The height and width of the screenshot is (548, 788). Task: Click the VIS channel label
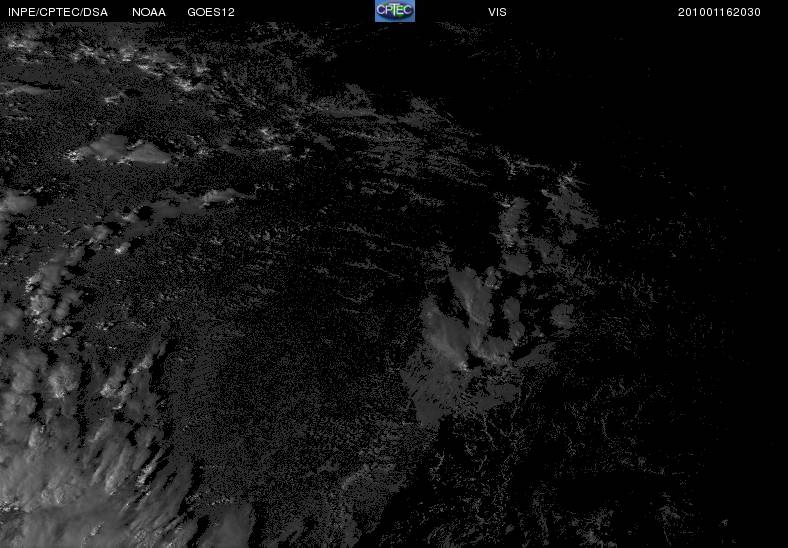tap(497, 12)
